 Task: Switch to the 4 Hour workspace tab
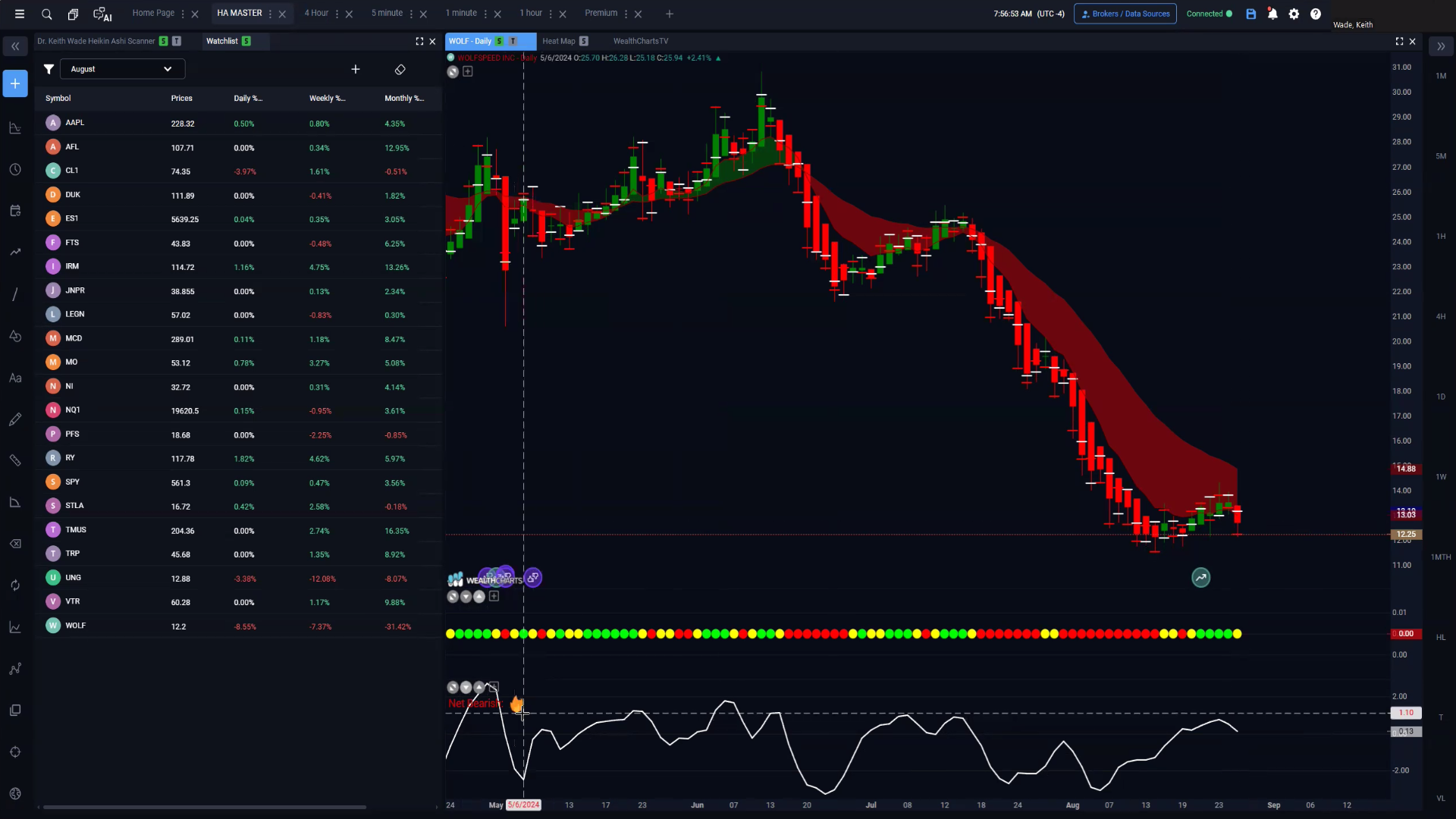(x=316, y=13)
